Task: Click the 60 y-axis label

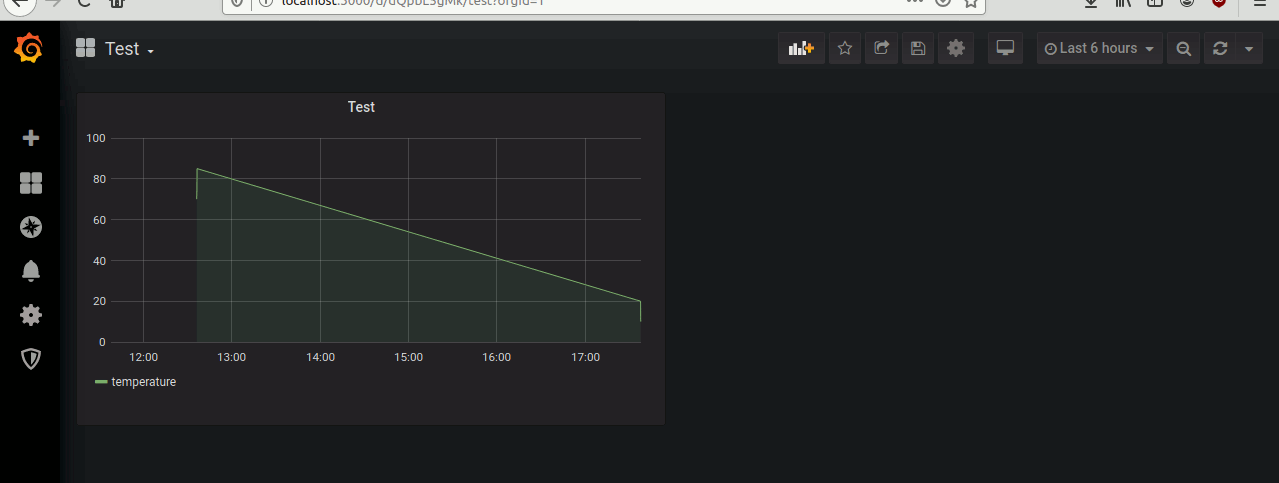Action: pyautogui.click(x=99, y=220)
